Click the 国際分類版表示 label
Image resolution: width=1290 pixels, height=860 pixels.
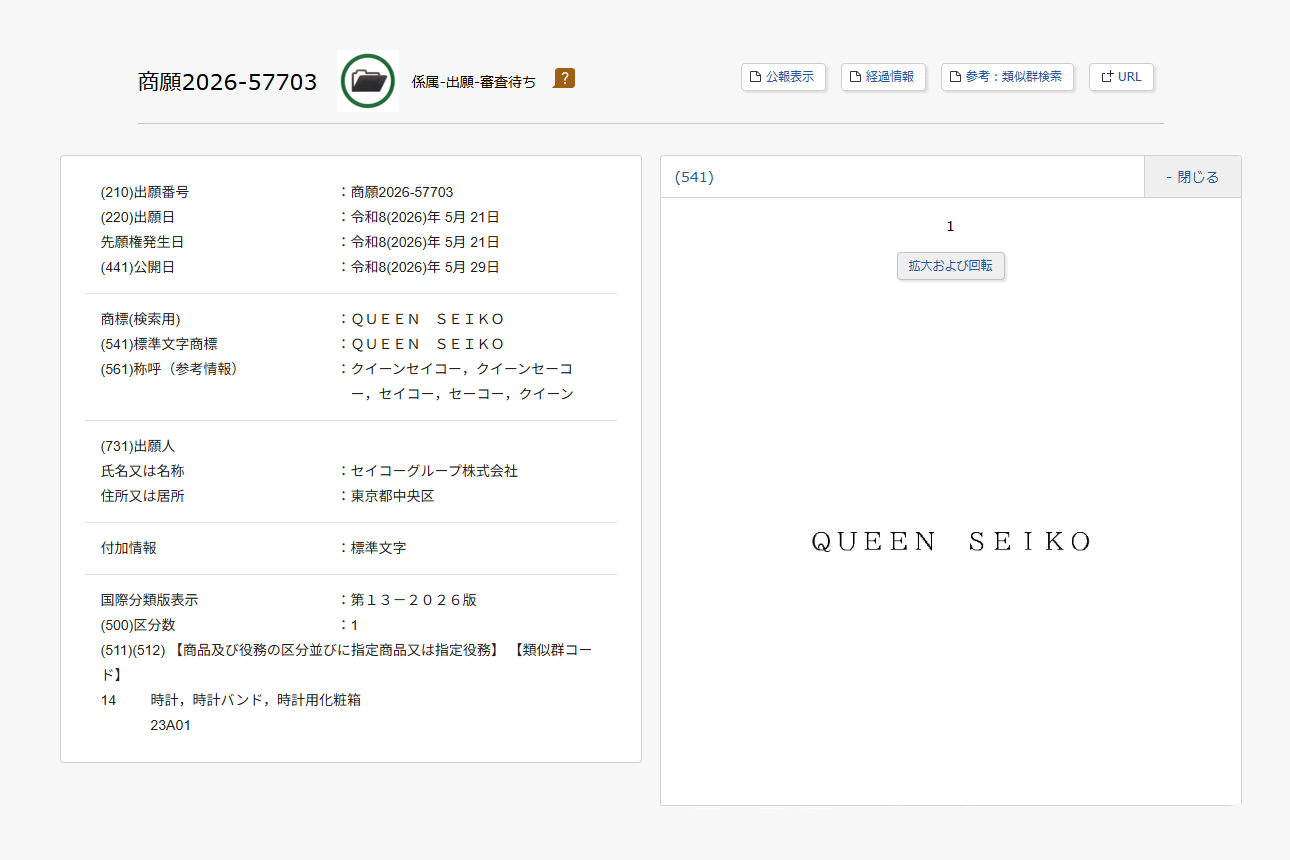[x=150, y=600]
